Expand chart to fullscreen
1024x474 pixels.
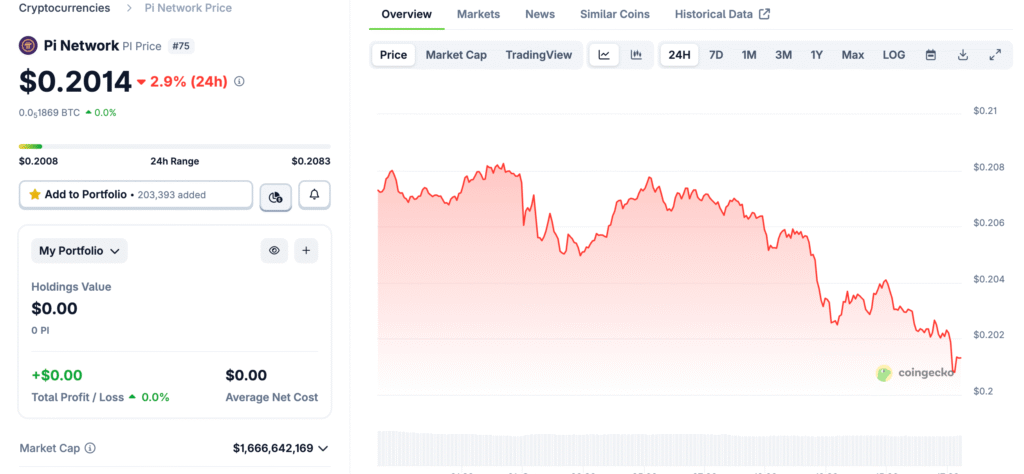coord(994,55)
